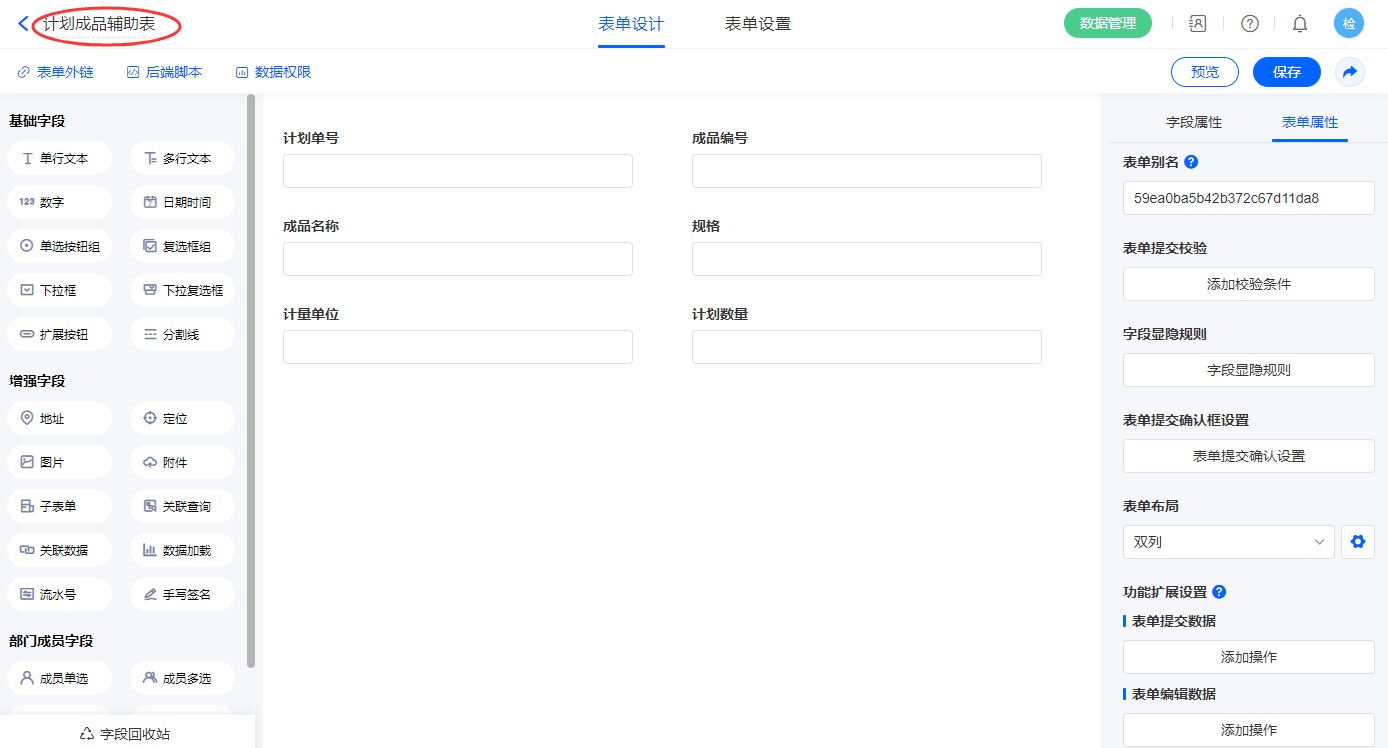Open 数据管理 green button
This screenshot has height=748, width=1388.
[1107, 23]
